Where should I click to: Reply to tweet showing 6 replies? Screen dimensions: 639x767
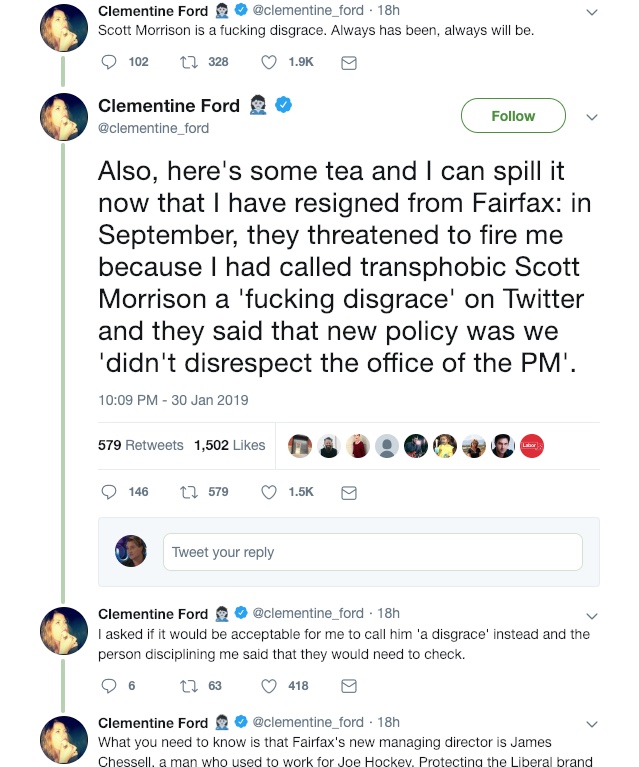[x=110, y=686]
